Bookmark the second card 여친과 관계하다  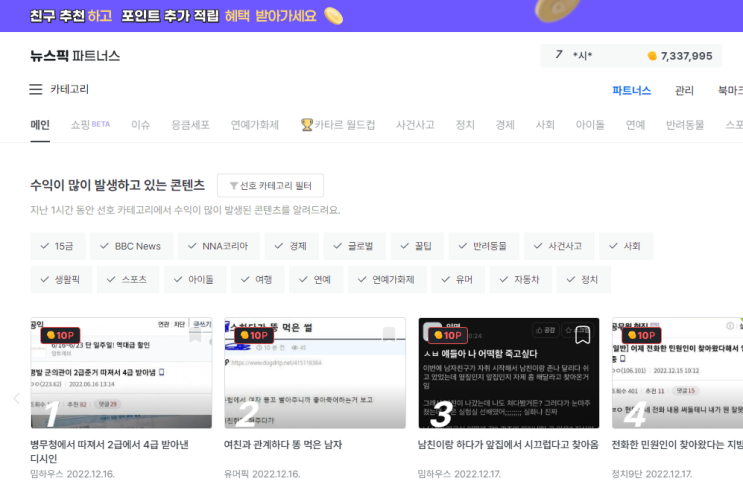click(389, 334)
